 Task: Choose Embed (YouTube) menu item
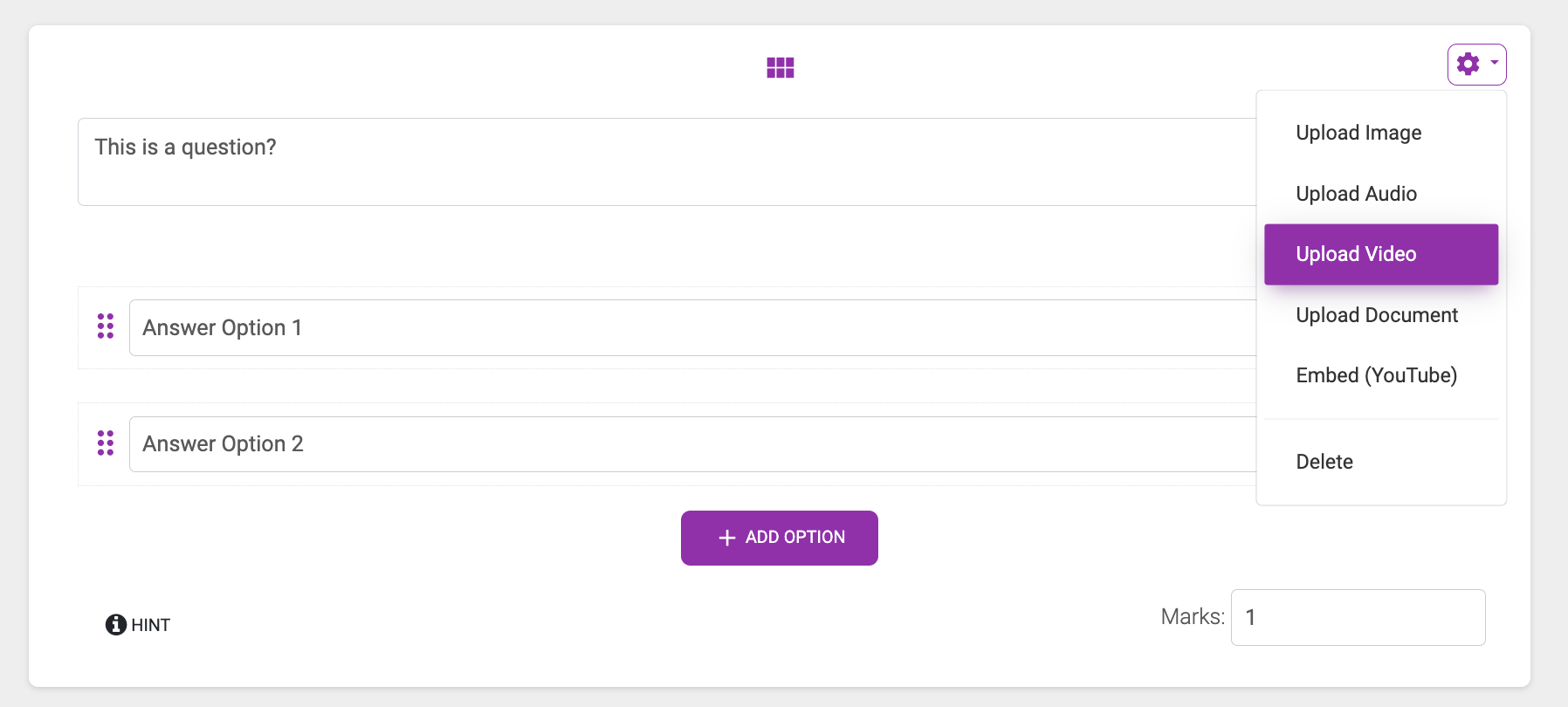click(x=1376, y=375)
